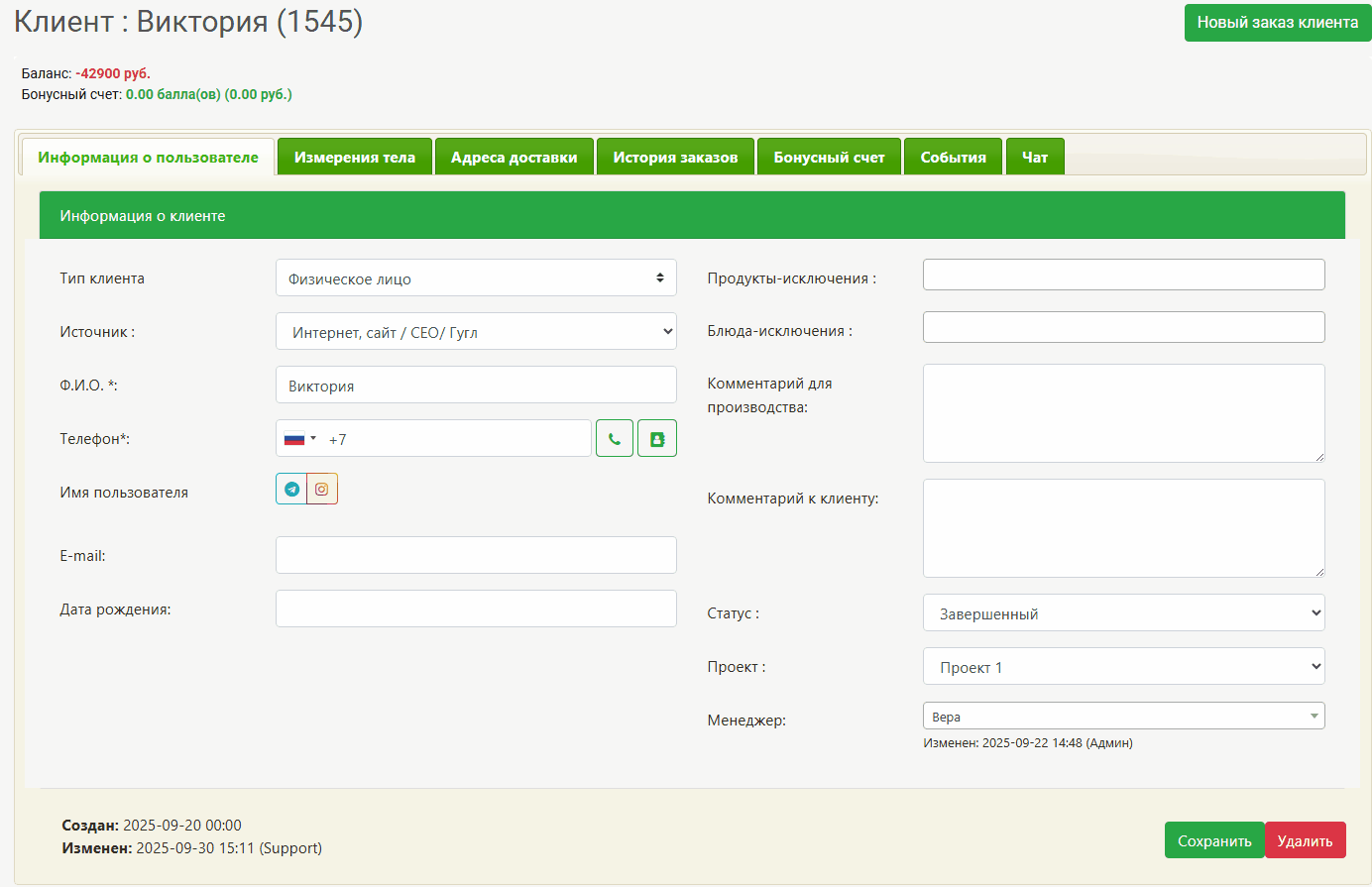Click into the E-mail field
Viewport: 1372px width, 887px height.
[476, 555]
